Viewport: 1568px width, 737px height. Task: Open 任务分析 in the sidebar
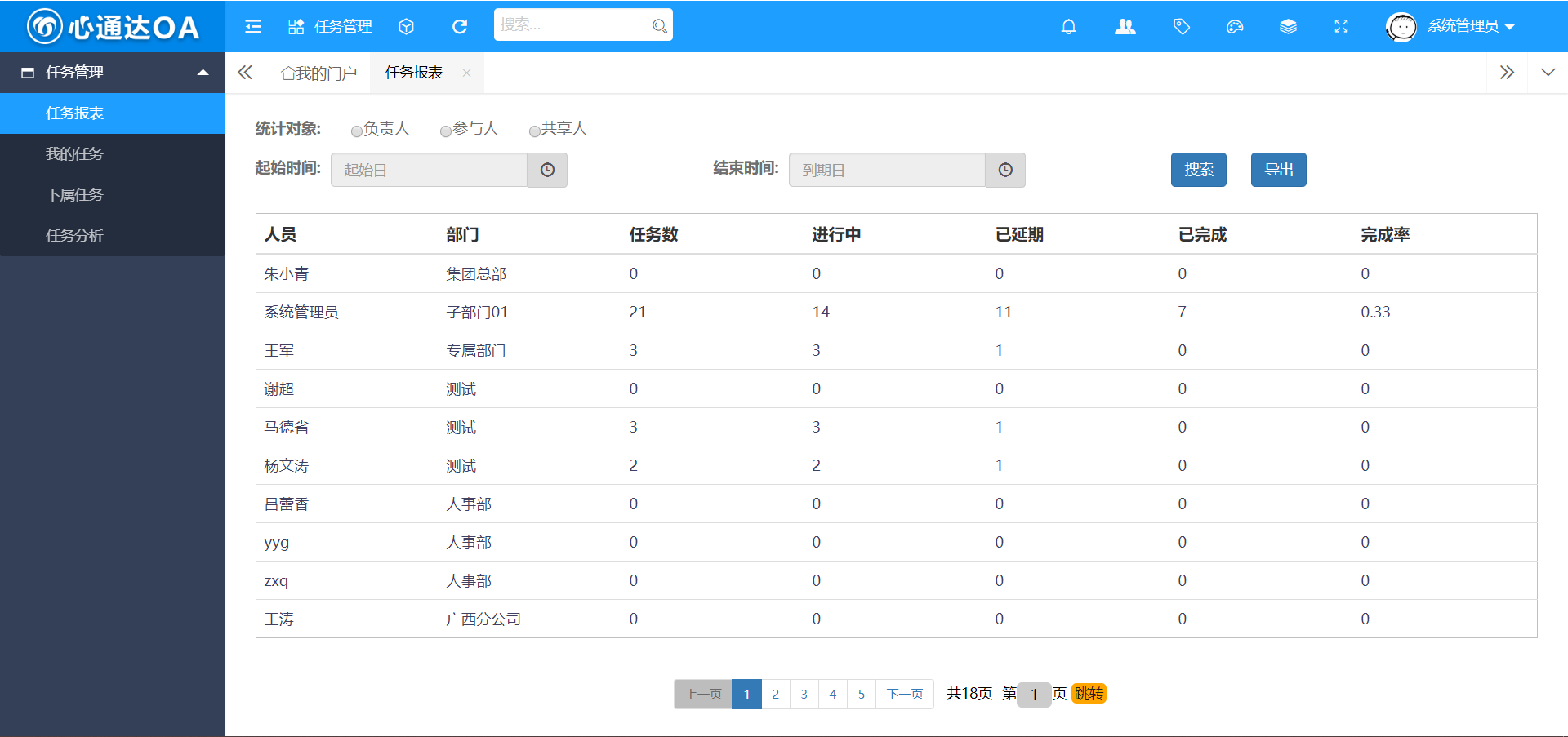click(x=112, y=236)
